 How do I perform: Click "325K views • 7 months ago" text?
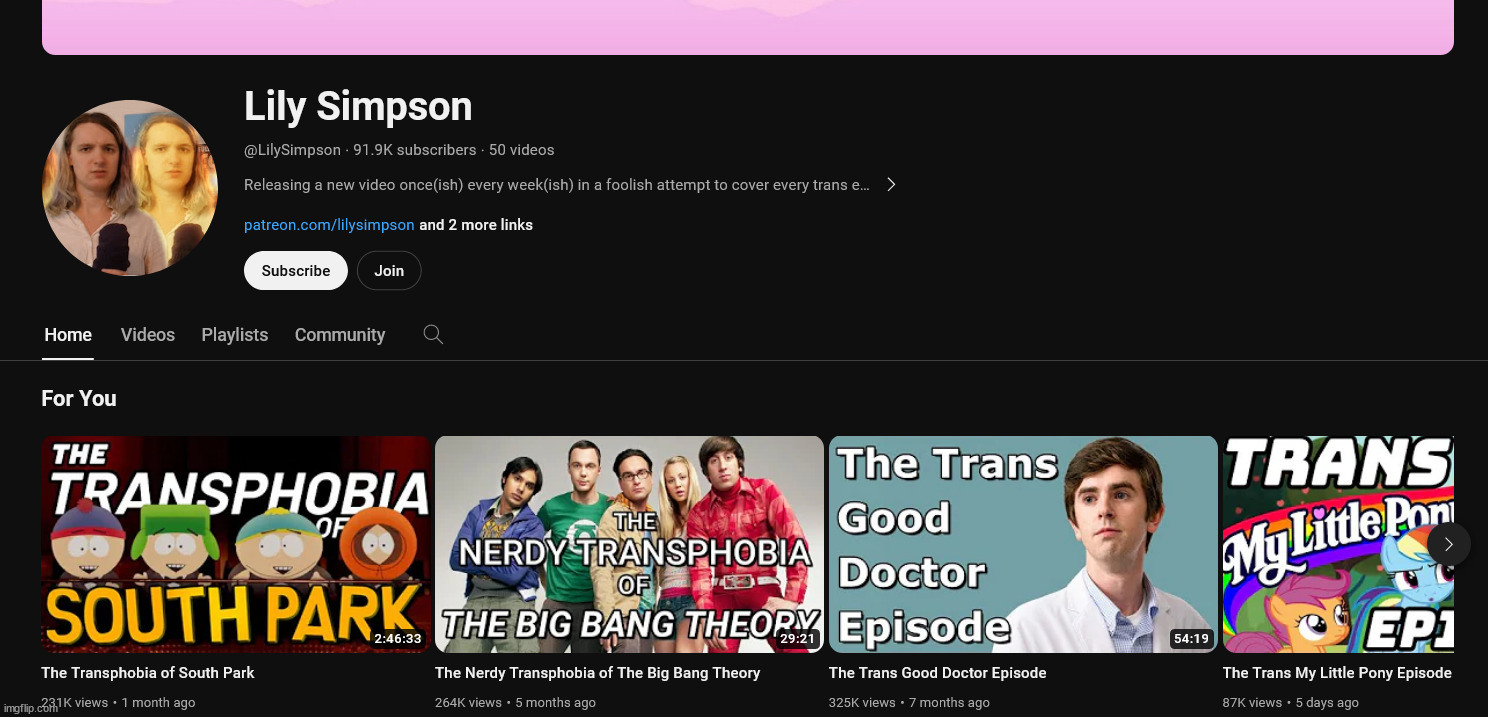click(909, 703)
